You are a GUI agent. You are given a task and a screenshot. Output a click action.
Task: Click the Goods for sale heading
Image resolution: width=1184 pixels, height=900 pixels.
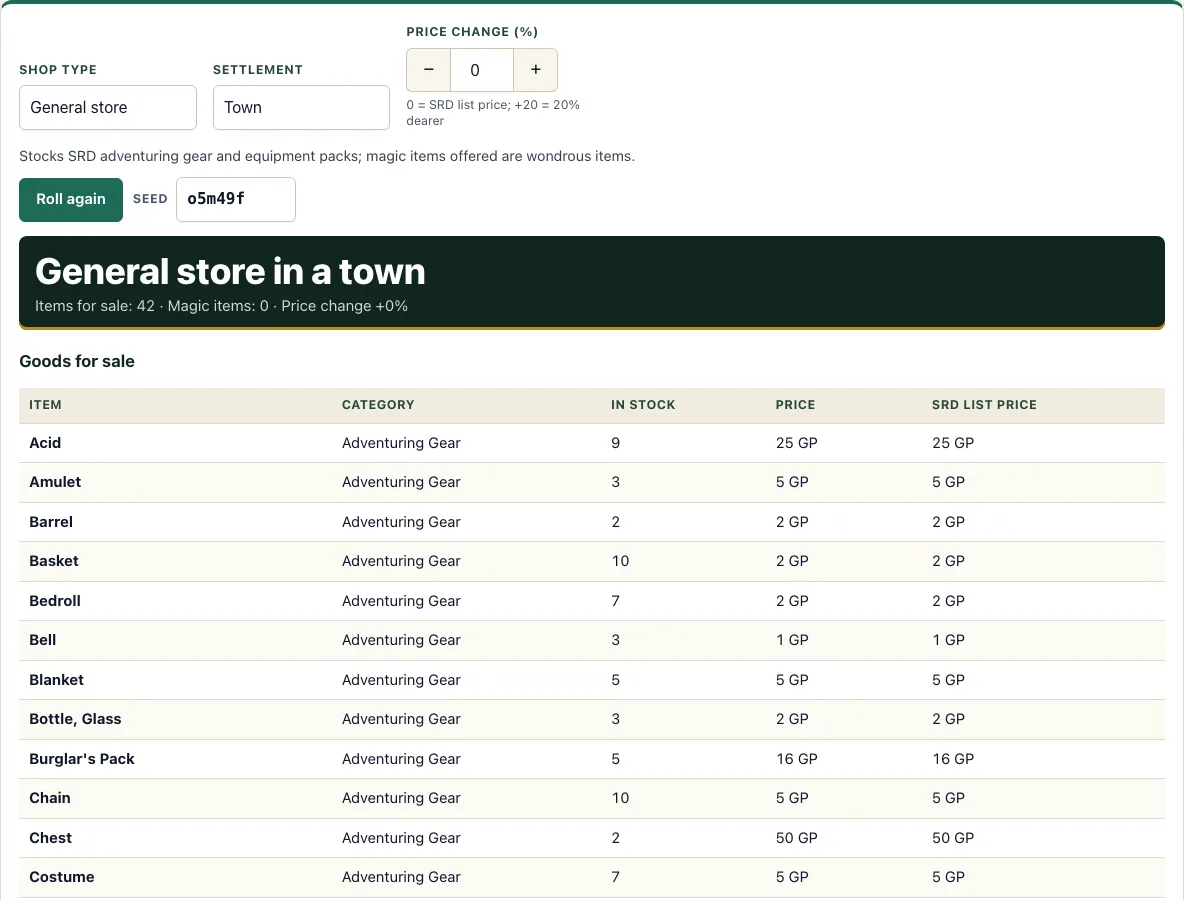[x=77, y=362]
